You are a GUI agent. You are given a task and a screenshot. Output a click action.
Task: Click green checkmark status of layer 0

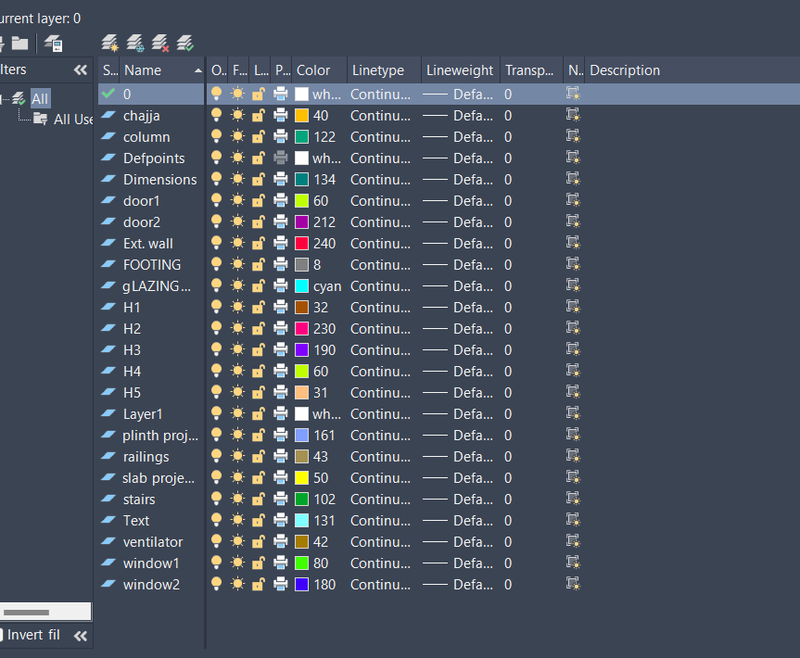tap(108, 94)
